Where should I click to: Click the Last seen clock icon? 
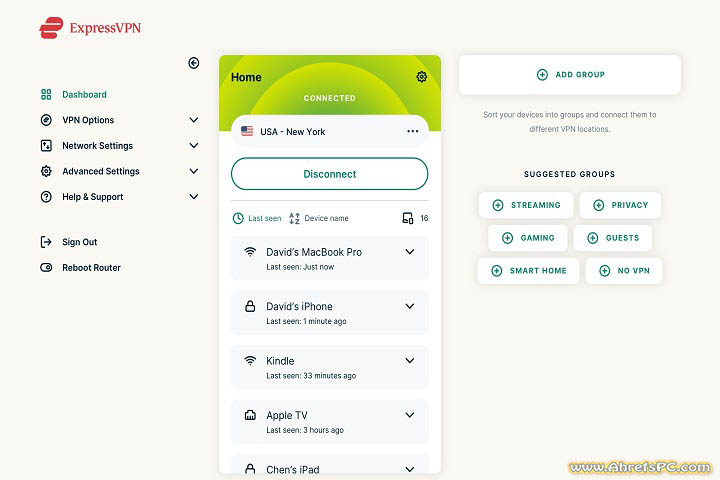pyautogui.click(x=238, y=218)
